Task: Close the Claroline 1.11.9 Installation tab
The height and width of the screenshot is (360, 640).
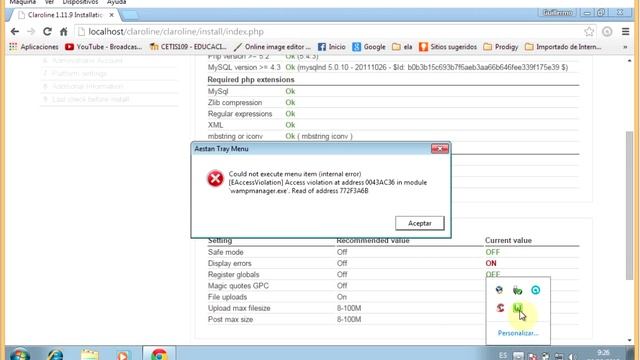Action: tap(111, 15)
